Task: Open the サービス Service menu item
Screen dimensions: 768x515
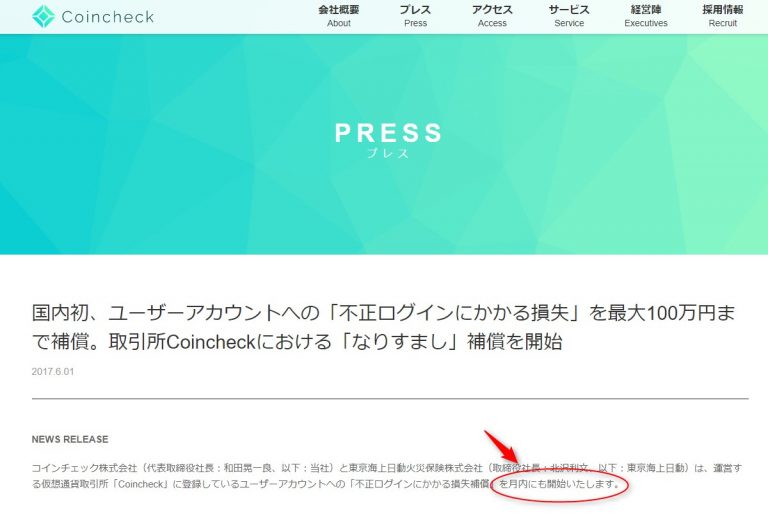Action: coord(569,16)
